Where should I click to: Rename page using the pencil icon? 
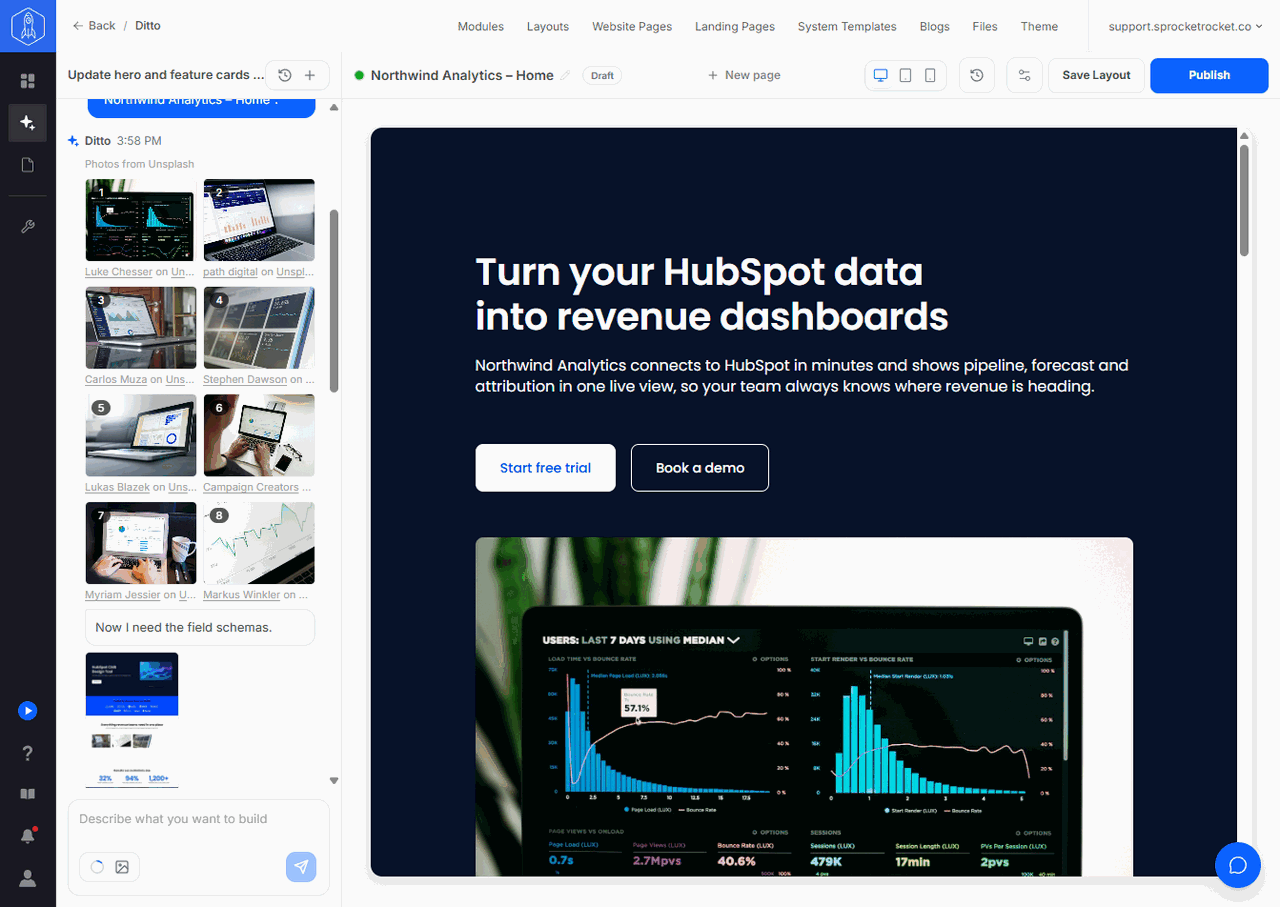566,75
